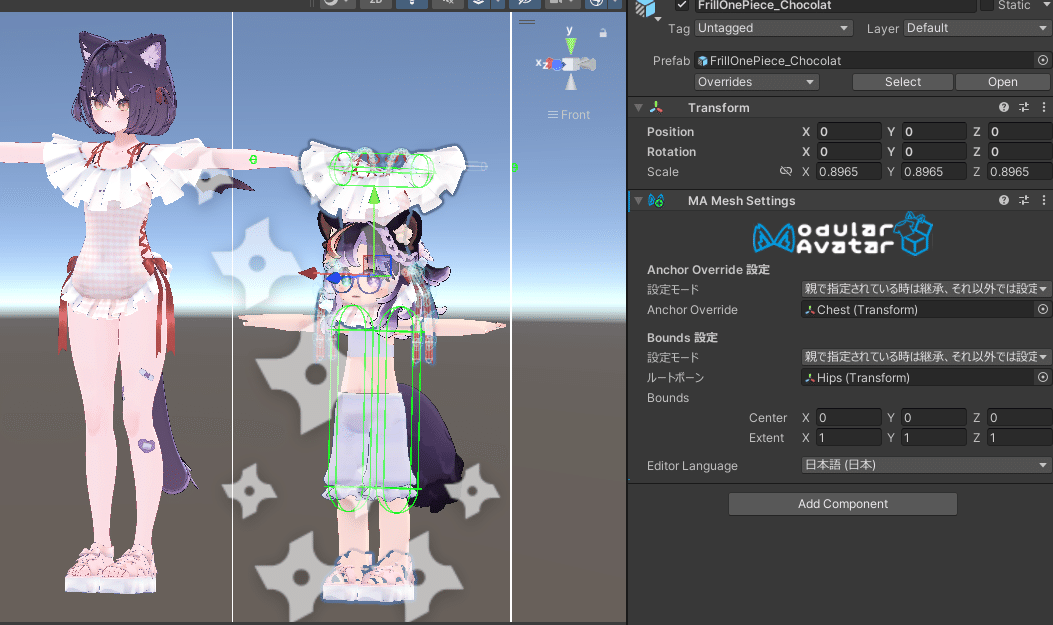
Task: Open the Anchor Override object picker circle
Action: pyautogui.click(x=1043, y=309)
